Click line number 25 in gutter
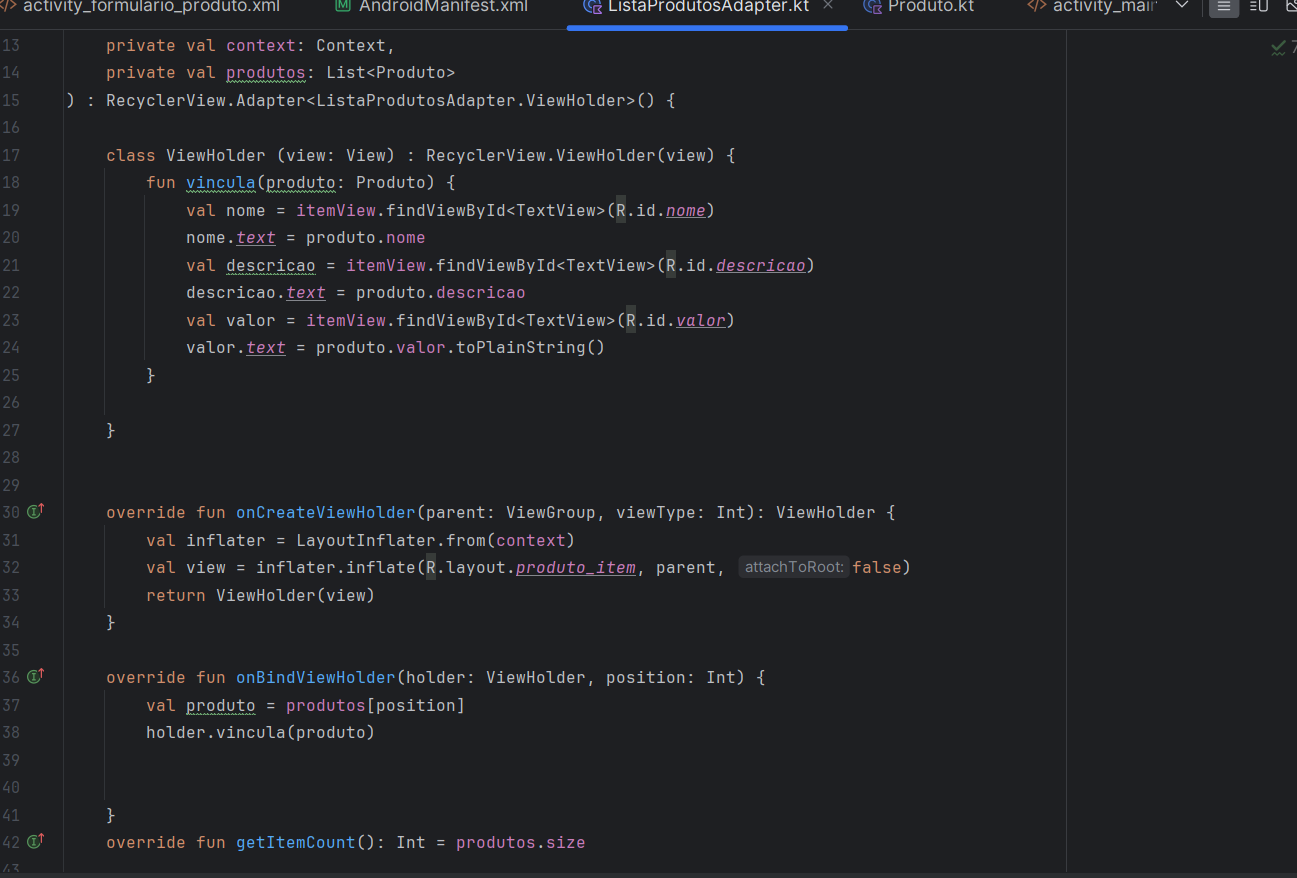1297x878 pixels. click(11, 375)
